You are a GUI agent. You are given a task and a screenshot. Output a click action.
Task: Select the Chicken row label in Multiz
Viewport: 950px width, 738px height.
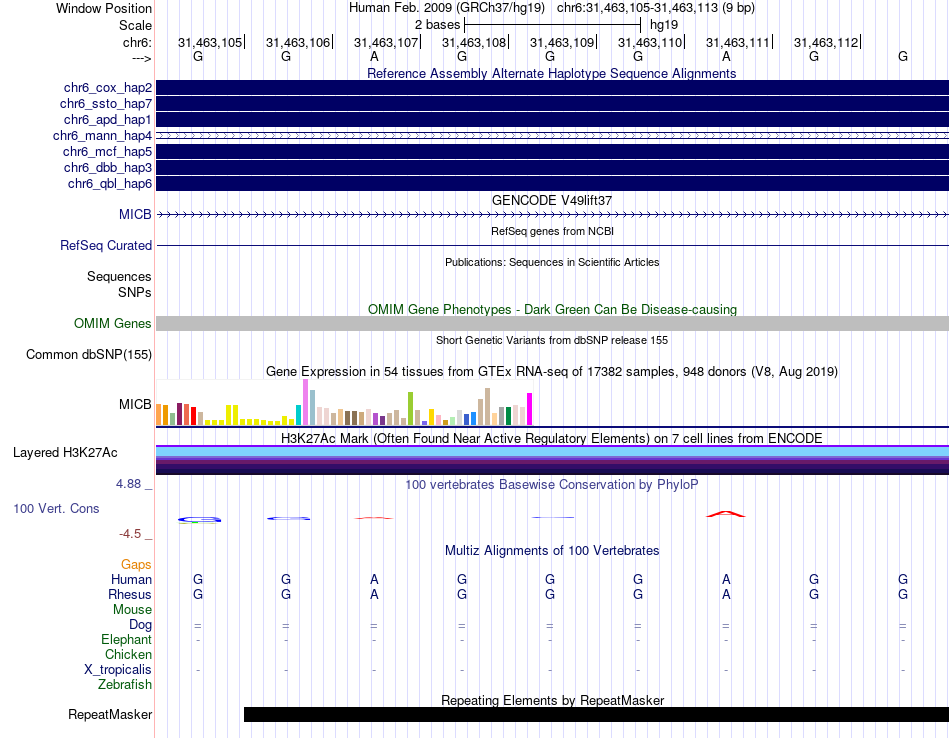click(128, 655)
